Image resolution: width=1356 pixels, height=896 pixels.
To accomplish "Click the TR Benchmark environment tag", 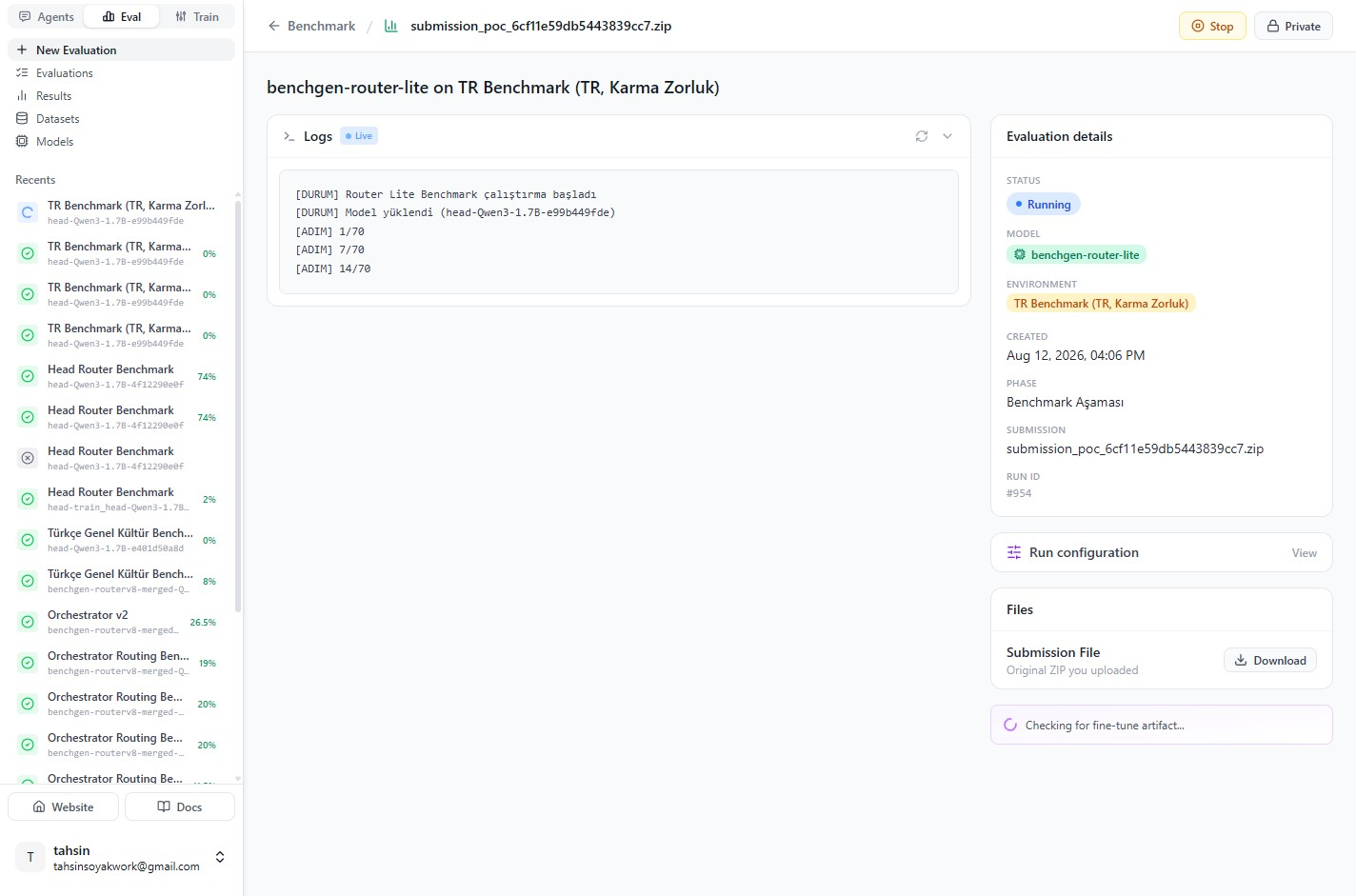I will (1101, 303).
